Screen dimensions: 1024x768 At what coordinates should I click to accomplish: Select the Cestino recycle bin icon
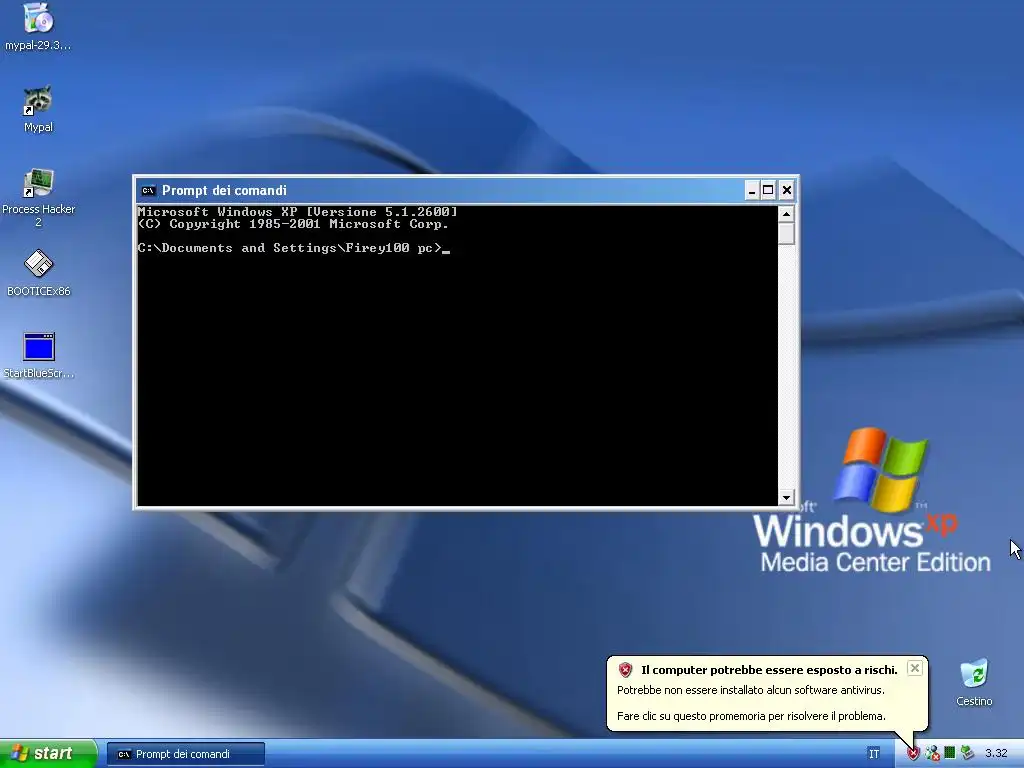(x=974, y=682)
